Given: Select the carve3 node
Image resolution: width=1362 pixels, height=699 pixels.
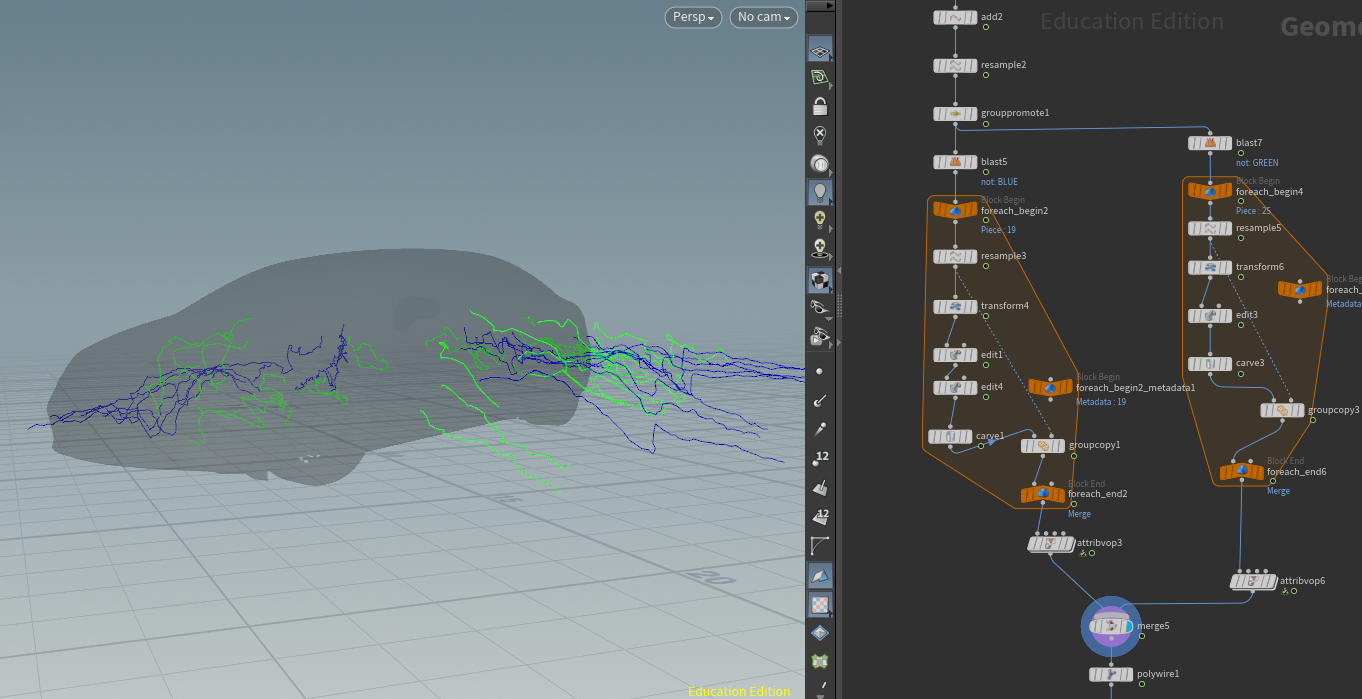Looking at the screenshot, I should [x=1210, y=363].
